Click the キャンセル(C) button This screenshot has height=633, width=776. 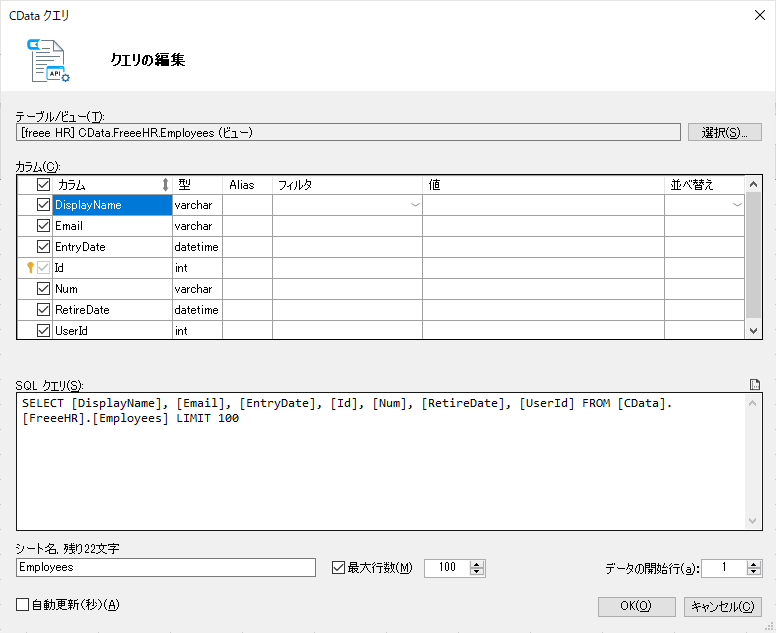pyautogui.click(x=723, y=606)
